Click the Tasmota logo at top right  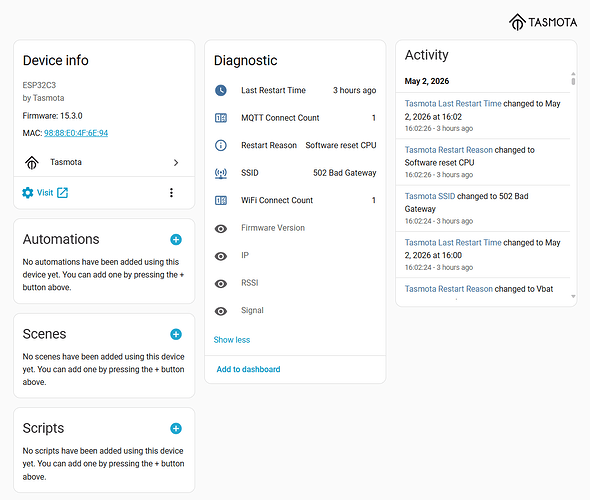tap(543, 22)
